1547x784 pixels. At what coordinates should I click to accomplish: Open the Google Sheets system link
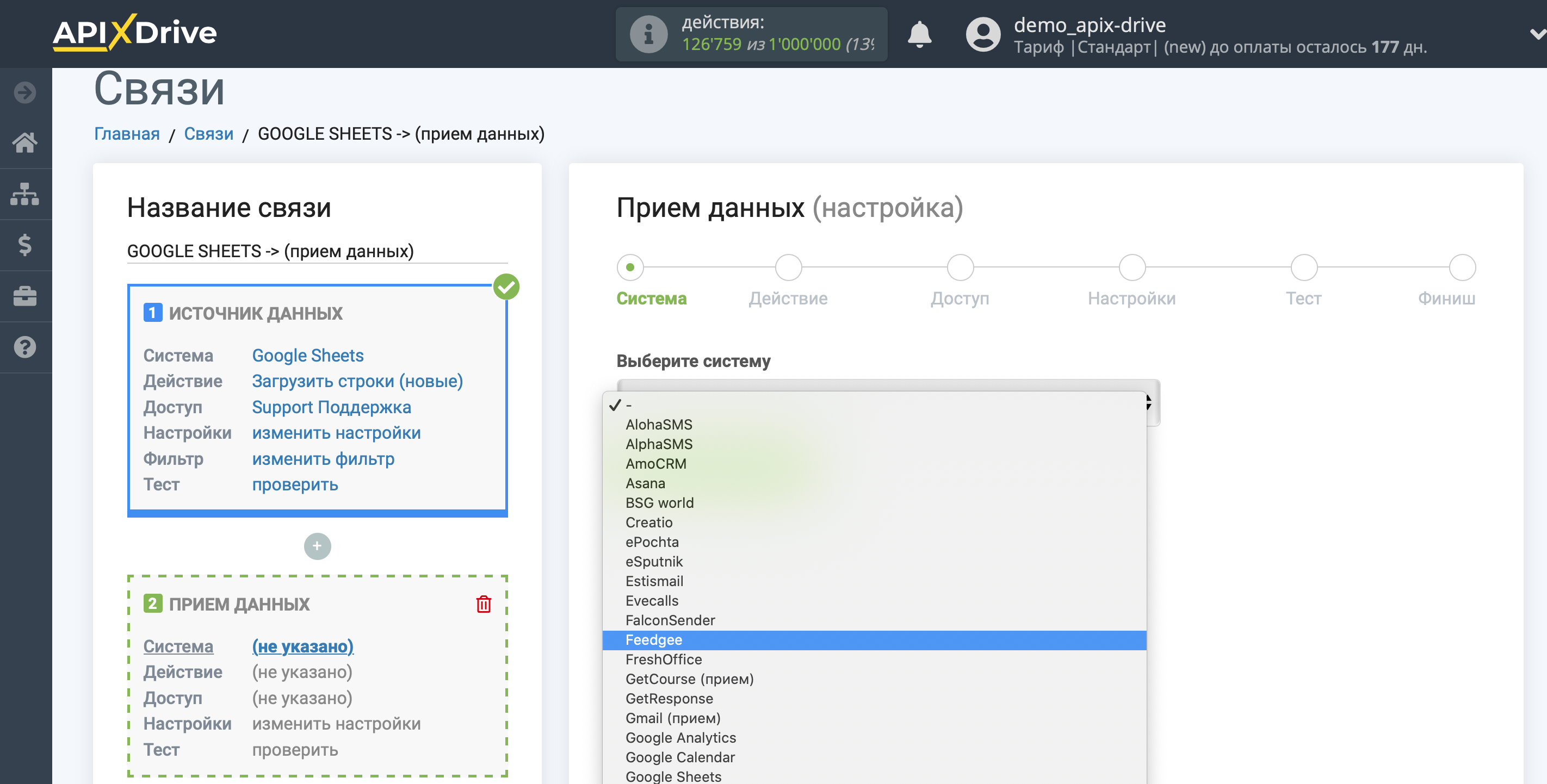coord(307,356)
